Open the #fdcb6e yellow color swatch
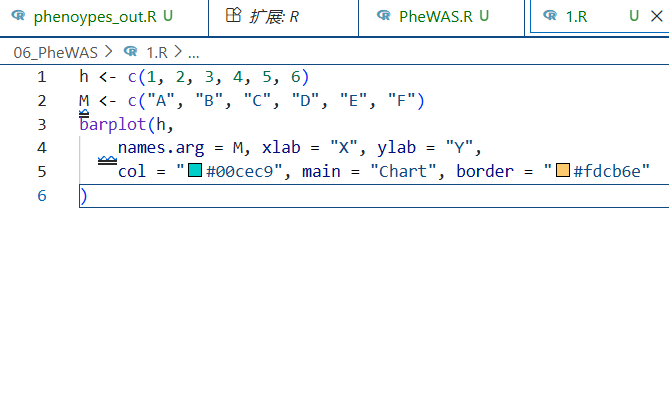Screen dimensions: 669x394 [563, 170]
